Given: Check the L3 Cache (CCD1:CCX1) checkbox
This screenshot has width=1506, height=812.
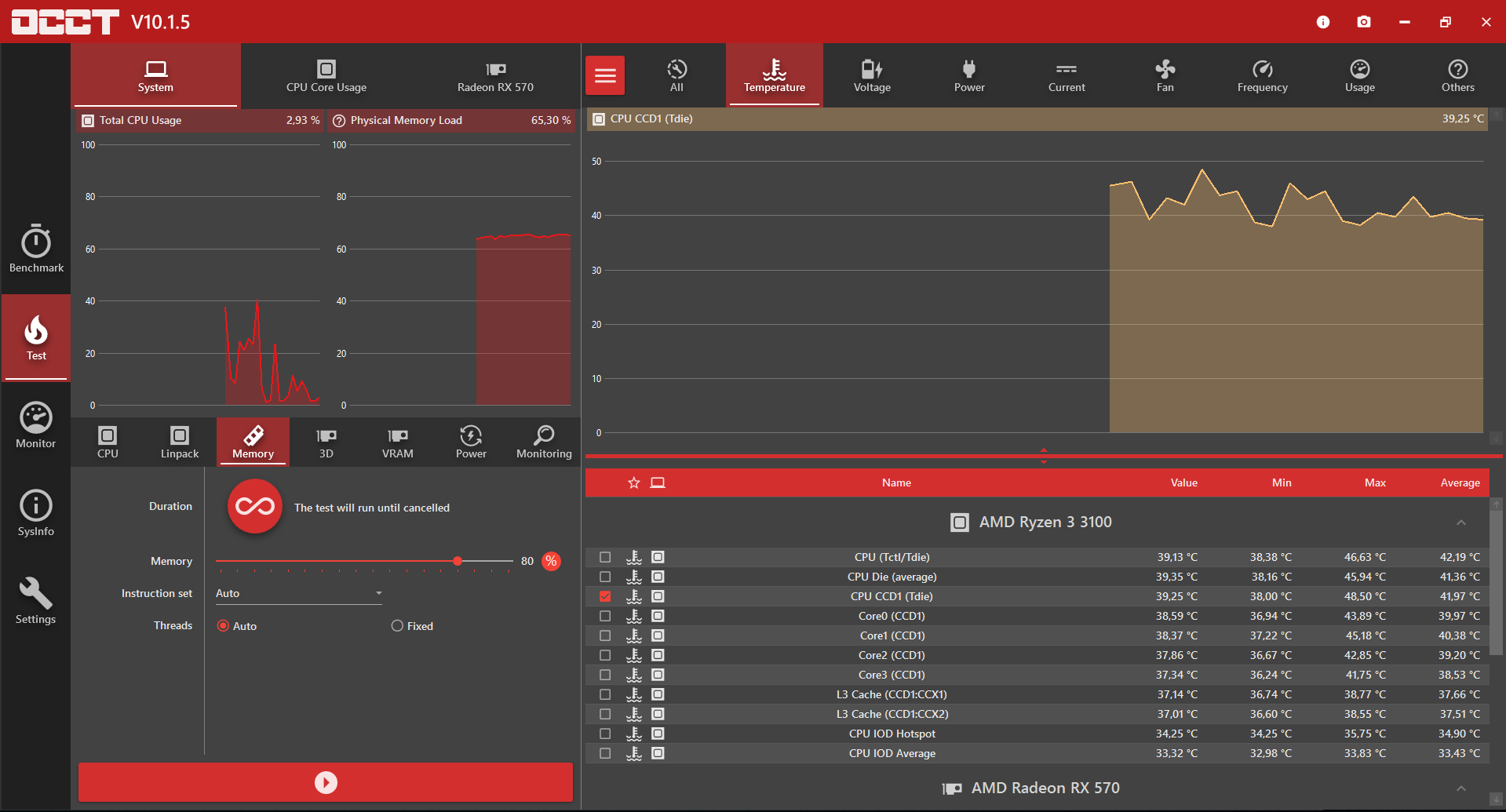Looking at the screenshot, I should tap(605, 694).
